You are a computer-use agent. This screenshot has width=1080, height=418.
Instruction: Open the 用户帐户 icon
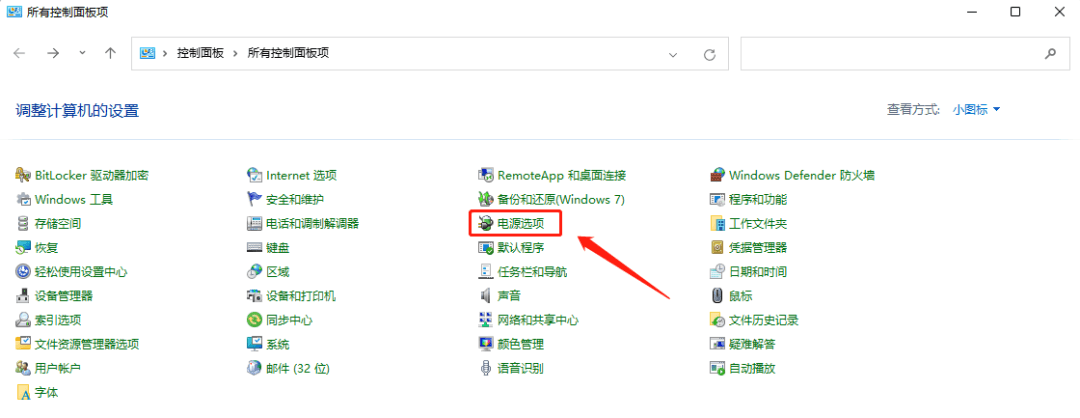(23, 368)
